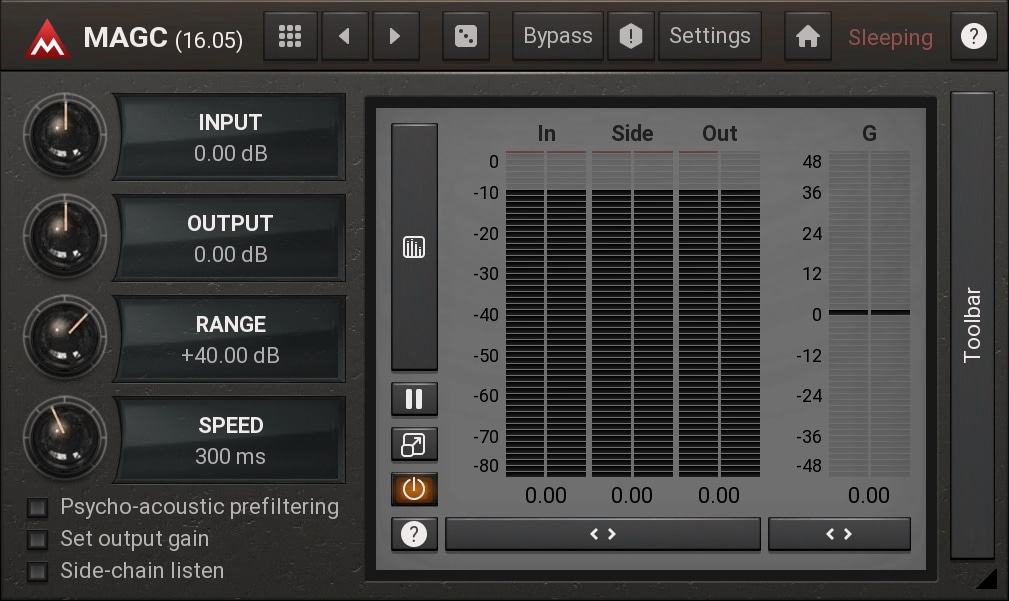Open the meters help question mark
Screen dimensions: 1009x601
[414, 534]
